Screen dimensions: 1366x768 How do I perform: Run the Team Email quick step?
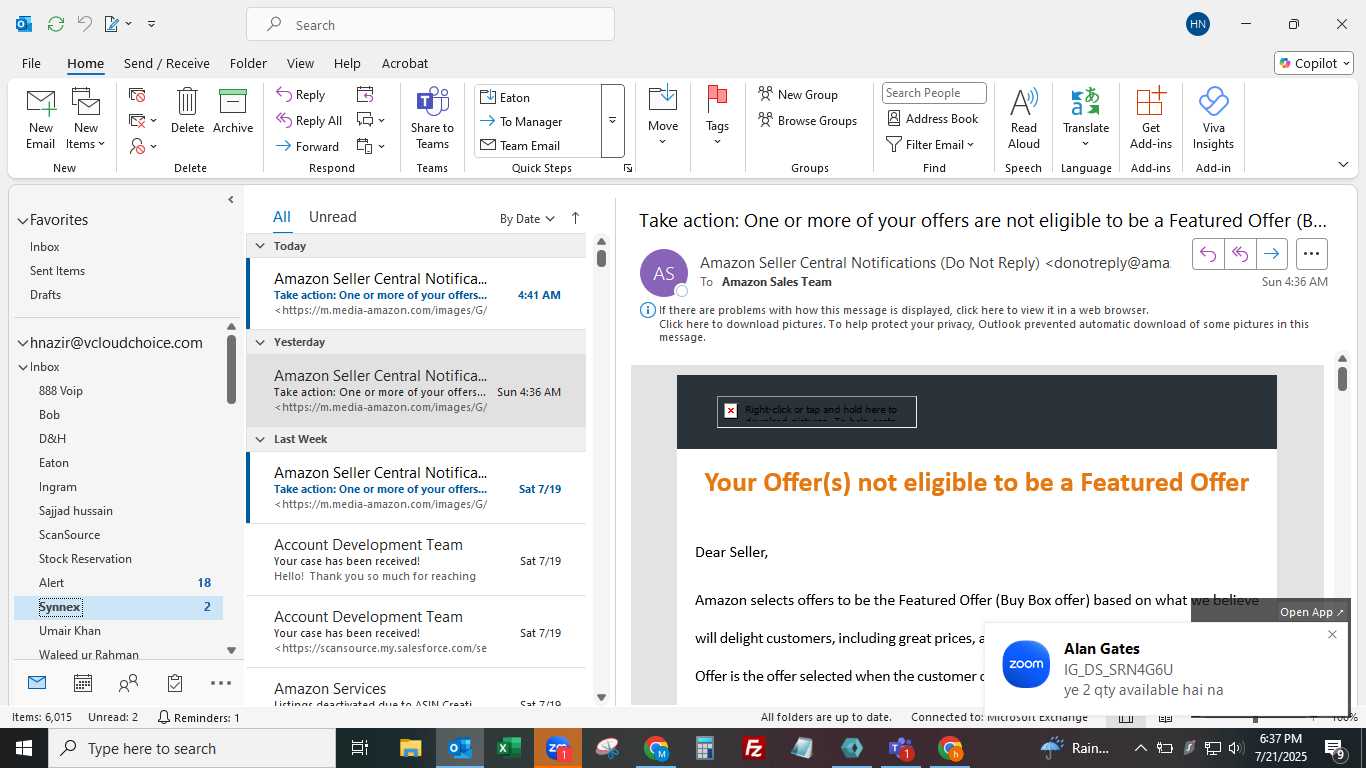538,145
